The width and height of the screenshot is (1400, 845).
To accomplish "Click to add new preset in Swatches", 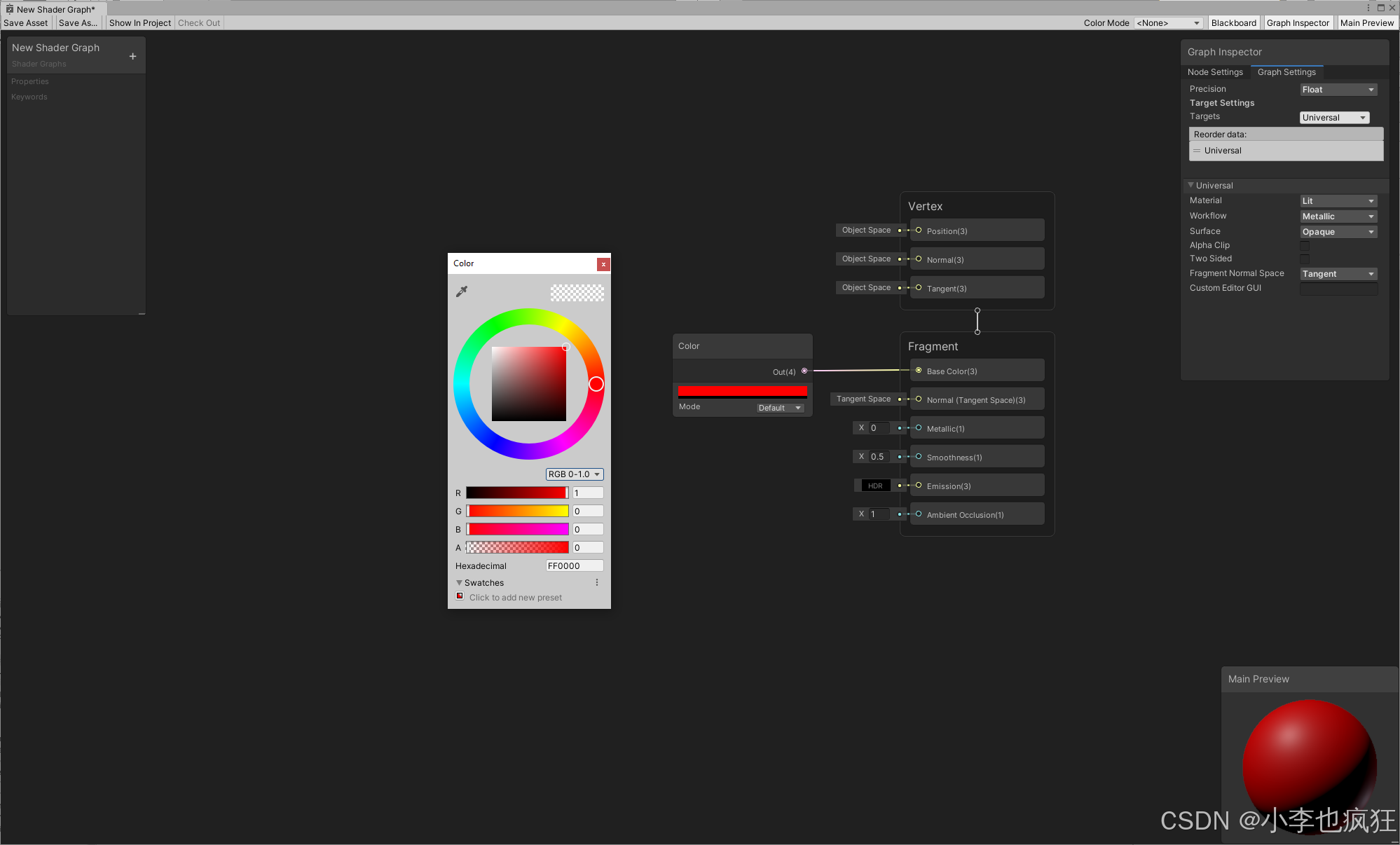I will 515,597.
